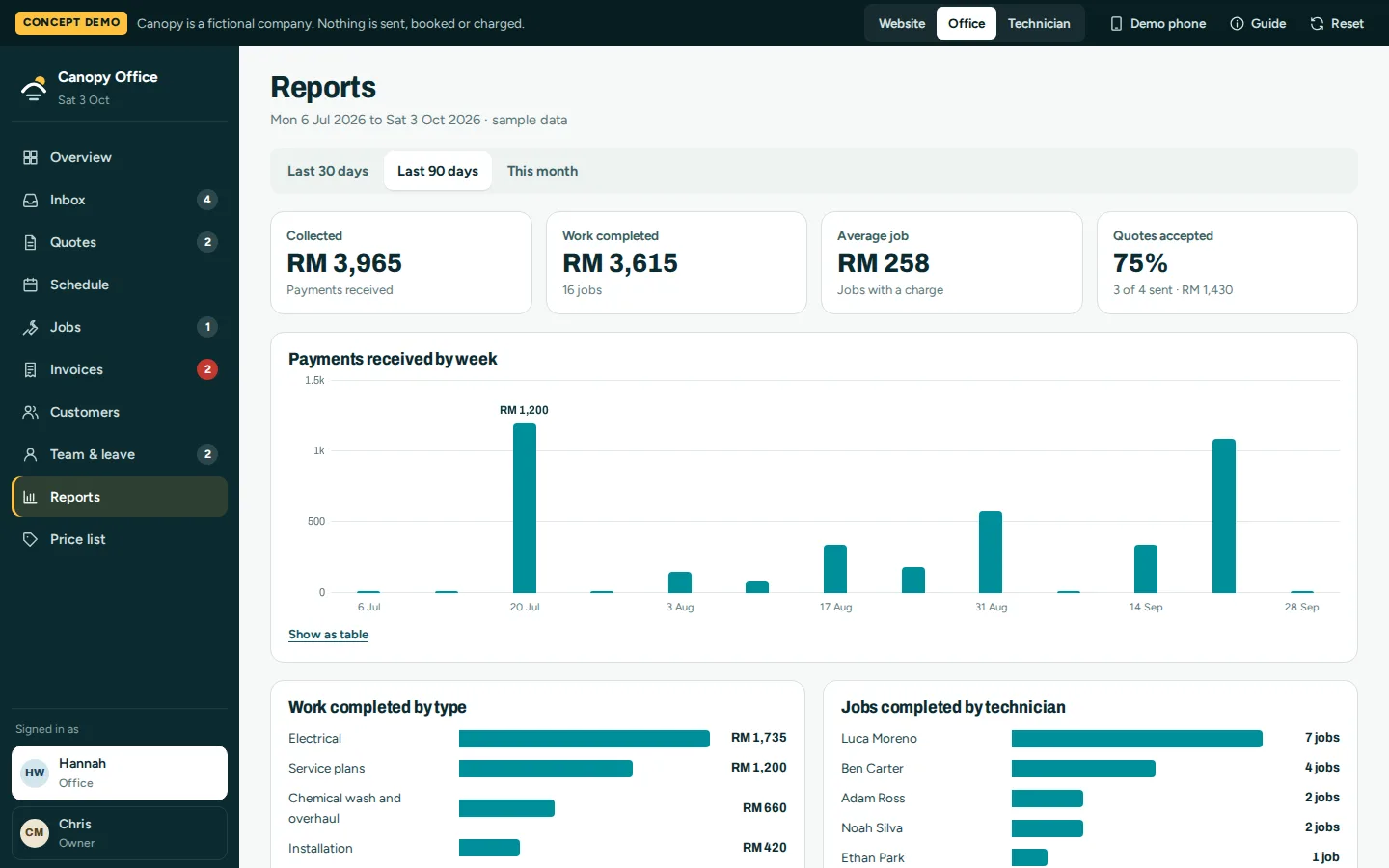Viewport: 1389px width, 868px height.
Task: Sign in as Chris, Owner
Action: 120,832
